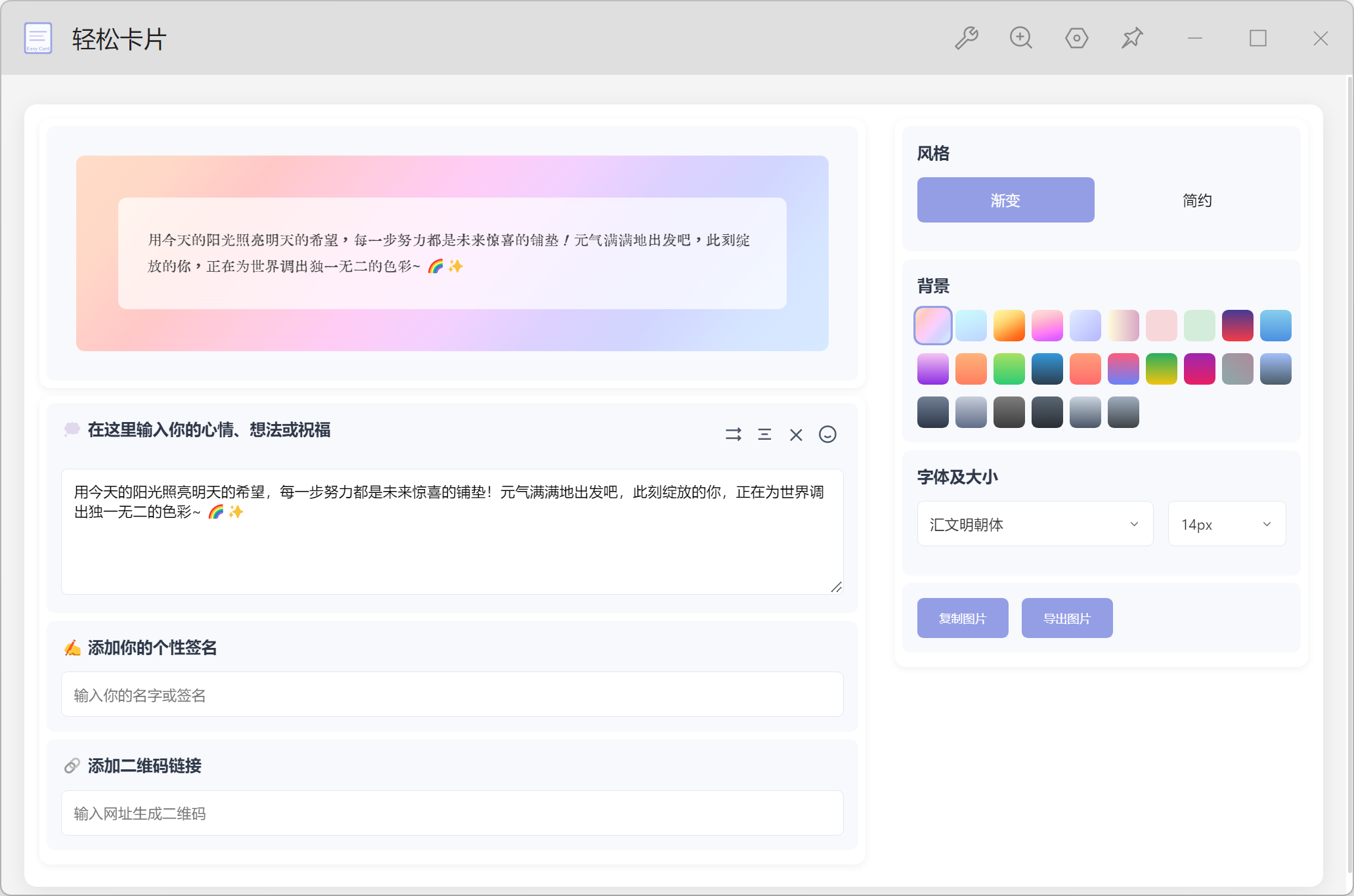Select the yellow-orange gradient swatch
The image size is (1354, 896).
click(x=1009, y=326)
